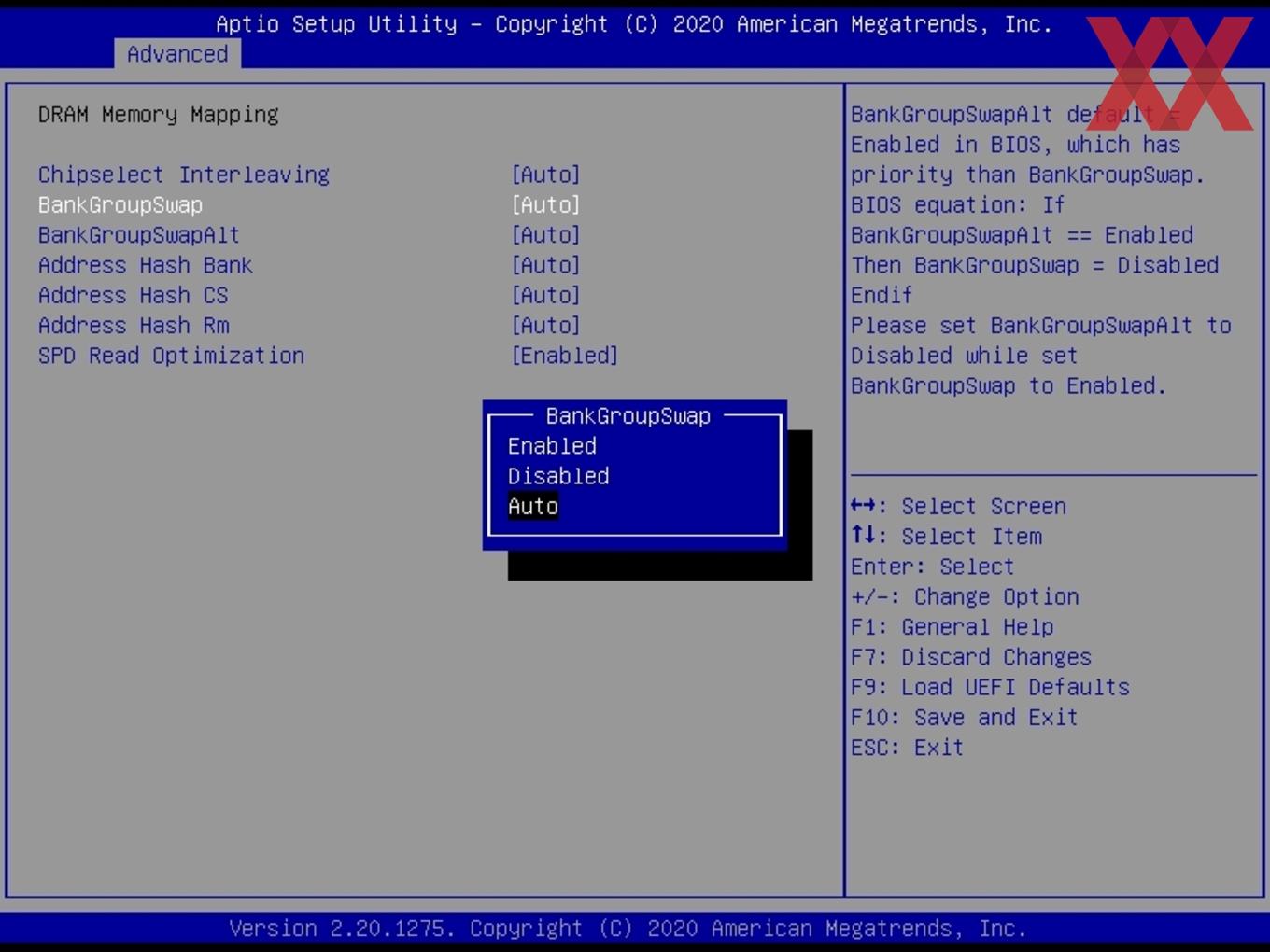Select the Chipselect Interleaving setting
Screen dimensions: 1270x952
click(x=184, y=175)
